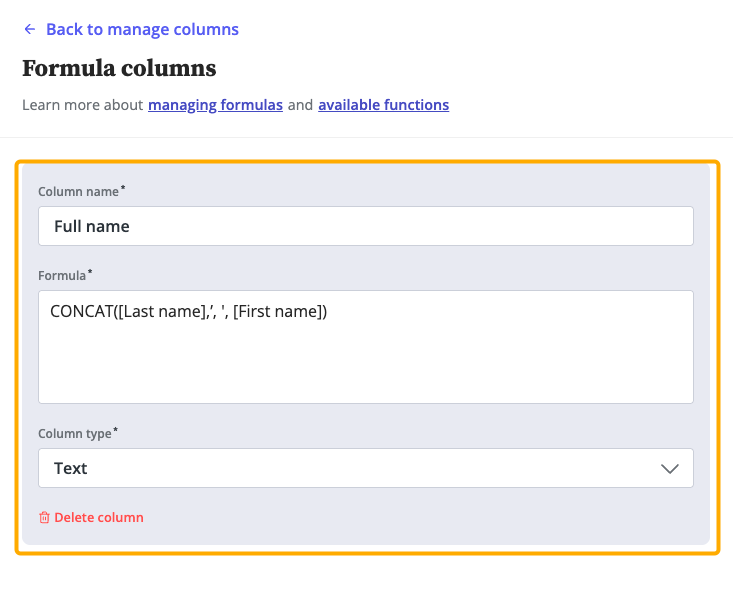Open the 'managing formulas' help link
Screen dimensions: 733x593
[215, 104]
